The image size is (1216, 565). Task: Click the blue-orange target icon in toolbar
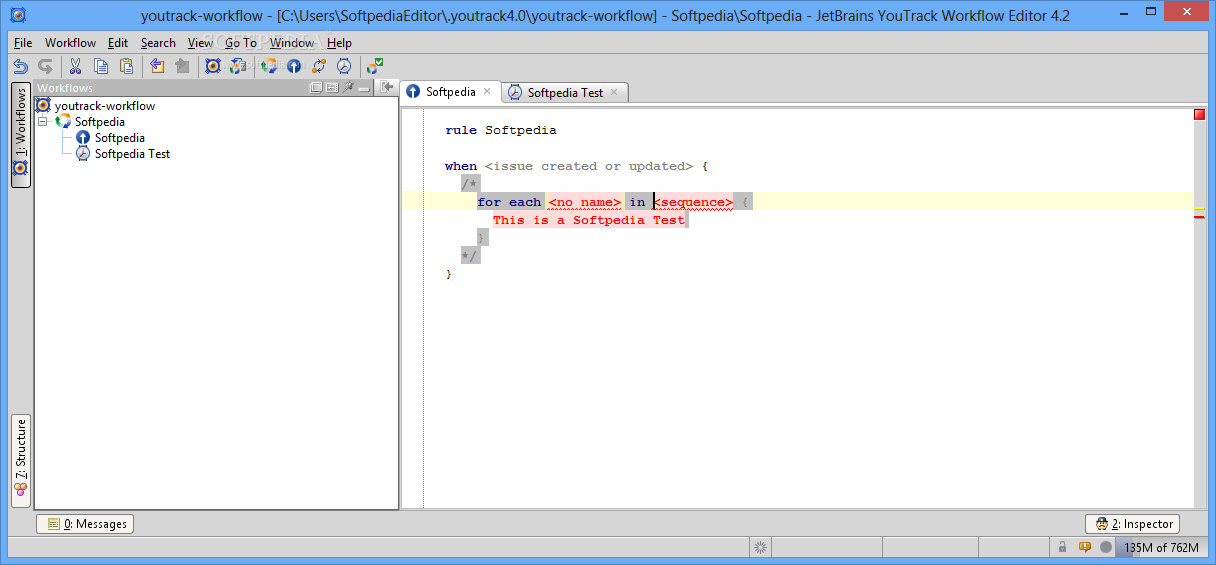click(213, 66)
